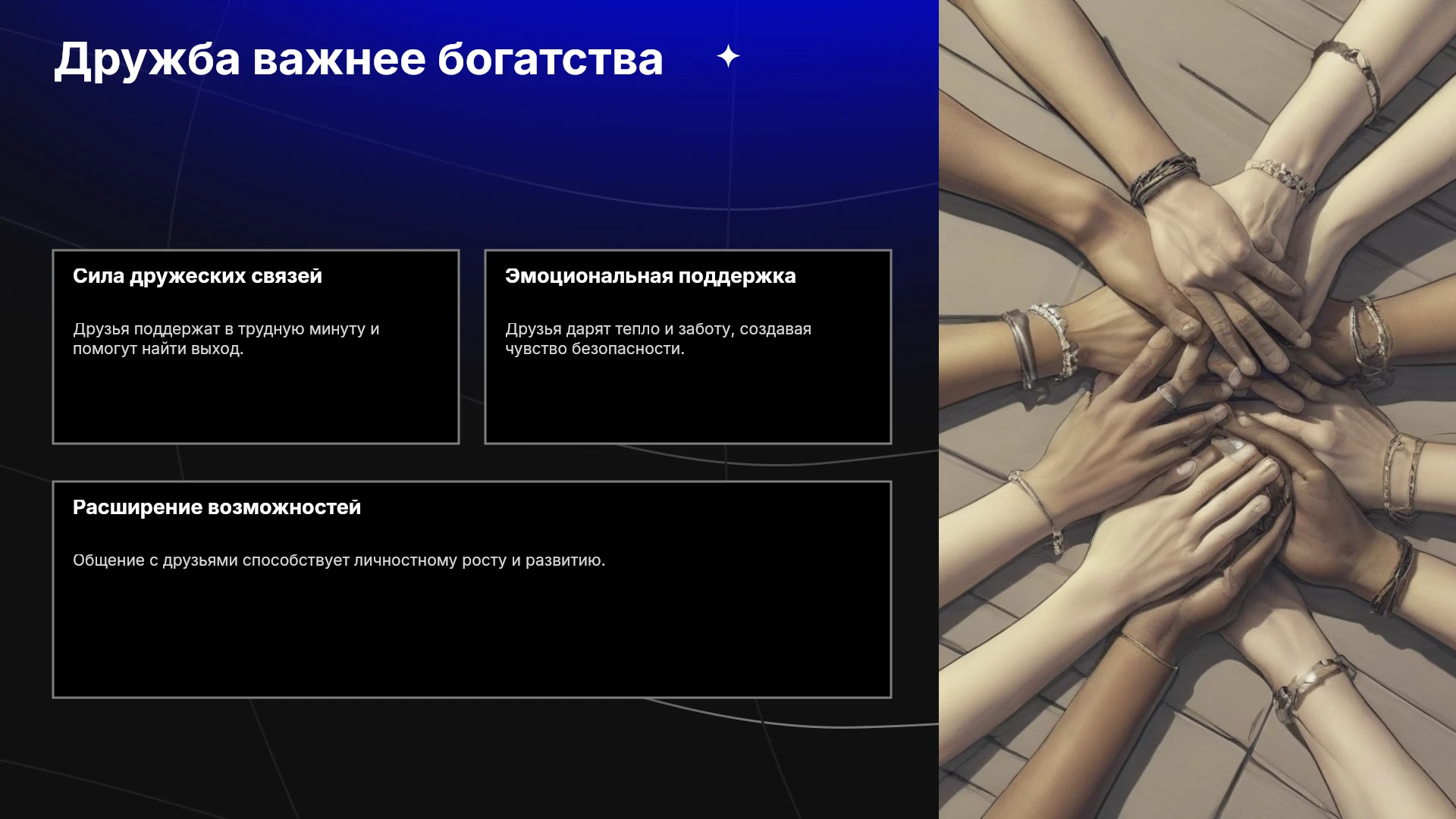Click the 'Эмоциональная поддержка' heading
The height and width of the screenshot is (819, 1456).
[x=650, y=276]
